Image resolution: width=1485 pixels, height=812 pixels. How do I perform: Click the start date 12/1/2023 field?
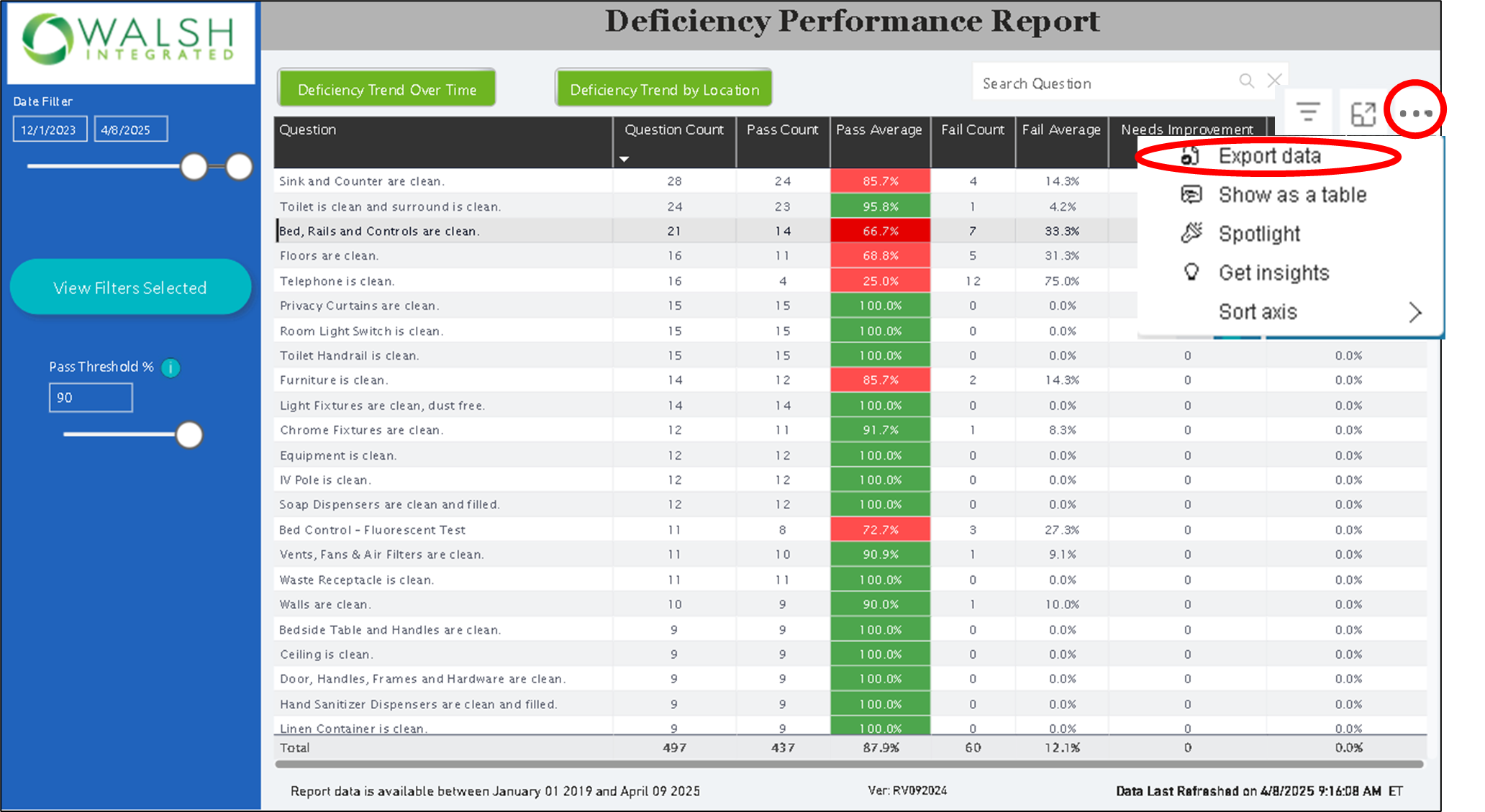[49, 130]
